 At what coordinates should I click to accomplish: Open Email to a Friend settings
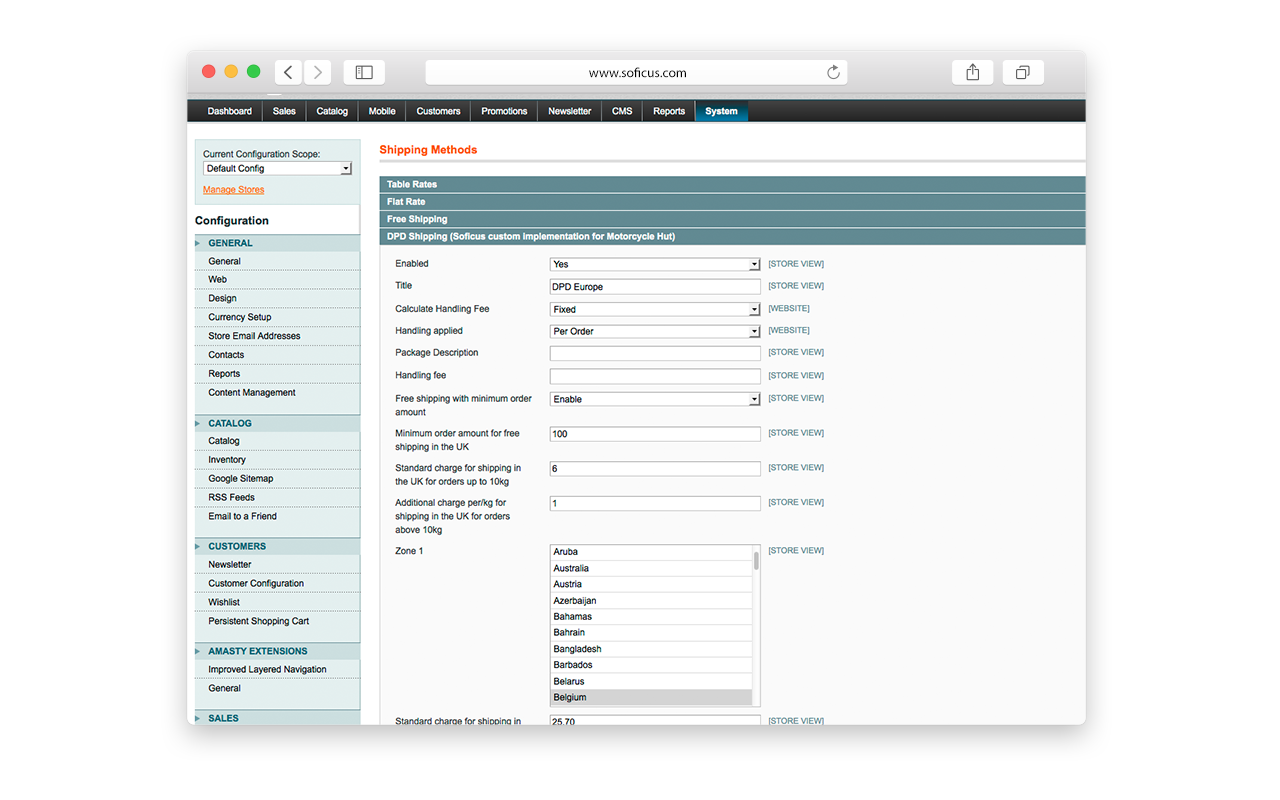point(243,516)
